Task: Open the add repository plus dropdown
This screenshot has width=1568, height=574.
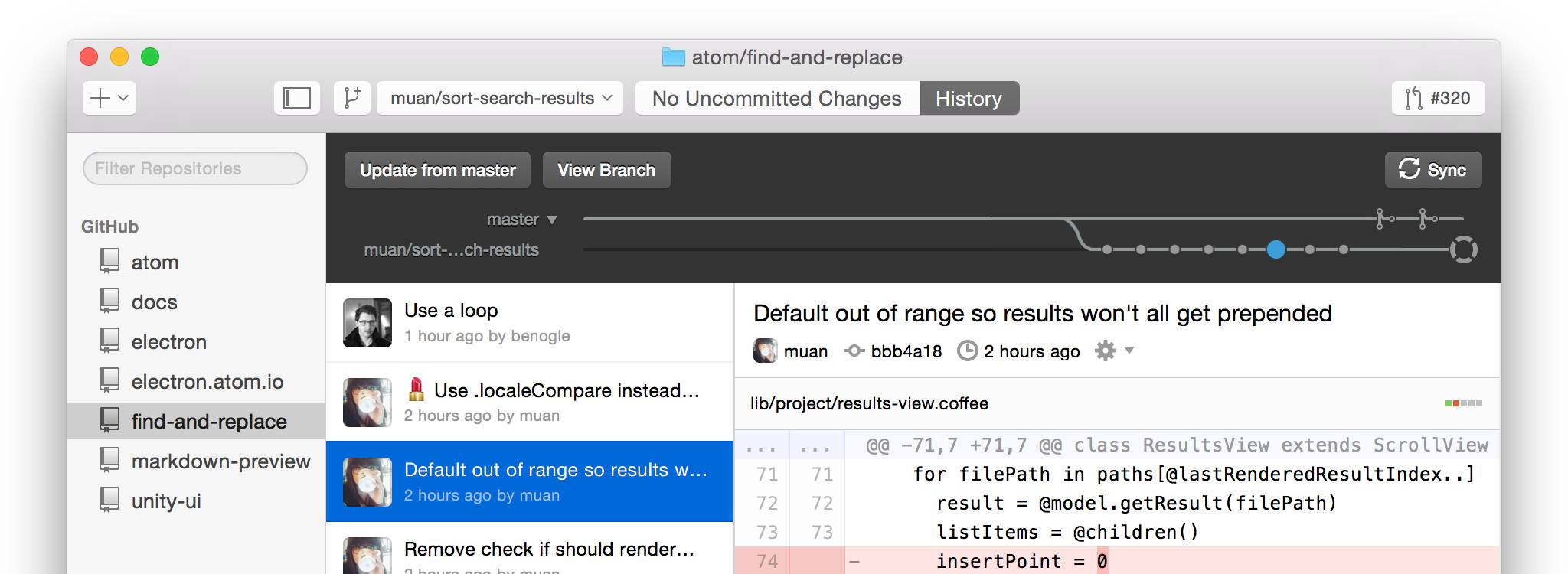Action: [x=109, y=98]
